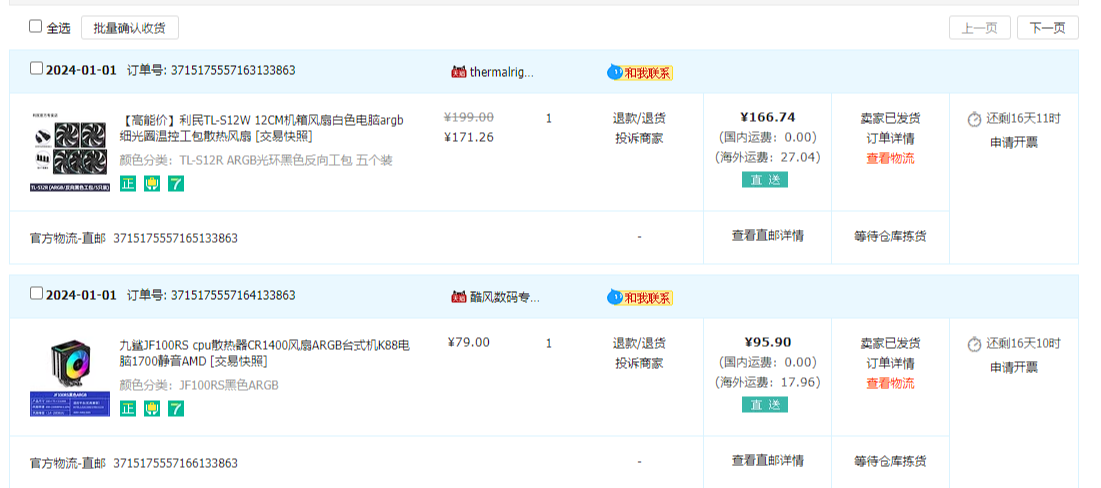Click the struck-through price ¥199.00
This screenshot has width=1101, height=488.
469,117
